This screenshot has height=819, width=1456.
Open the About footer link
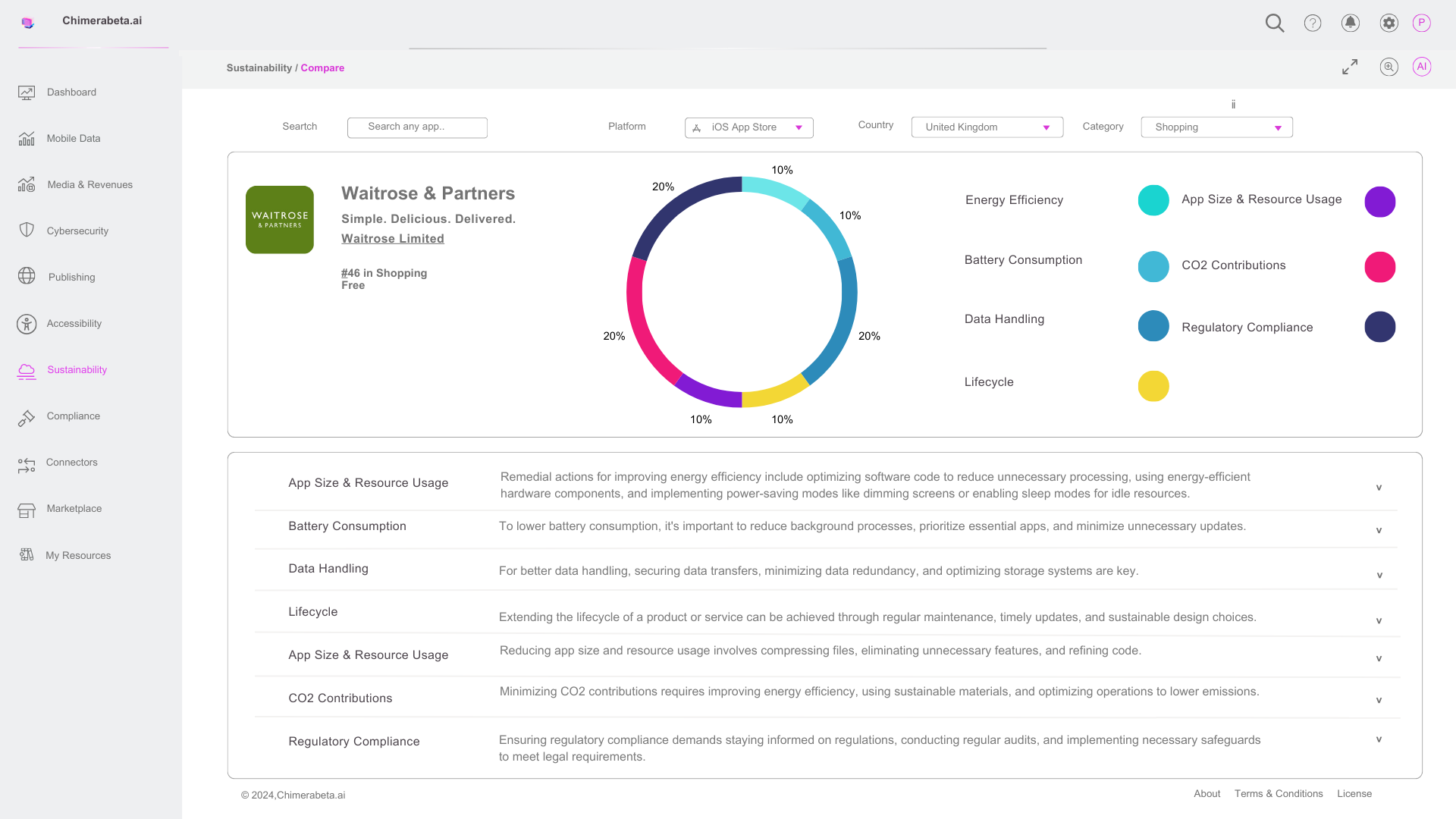coord(1207,794)
